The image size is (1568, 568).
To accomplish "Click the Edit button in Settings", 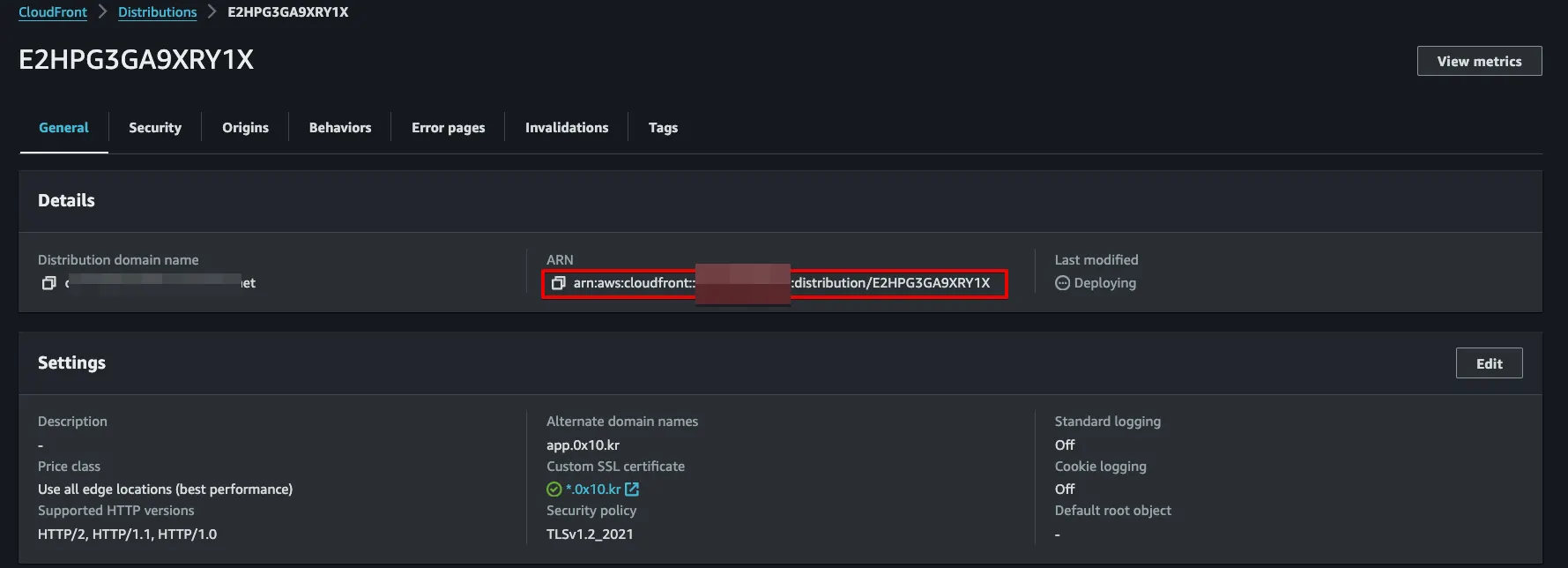I will click(1489, 363).
